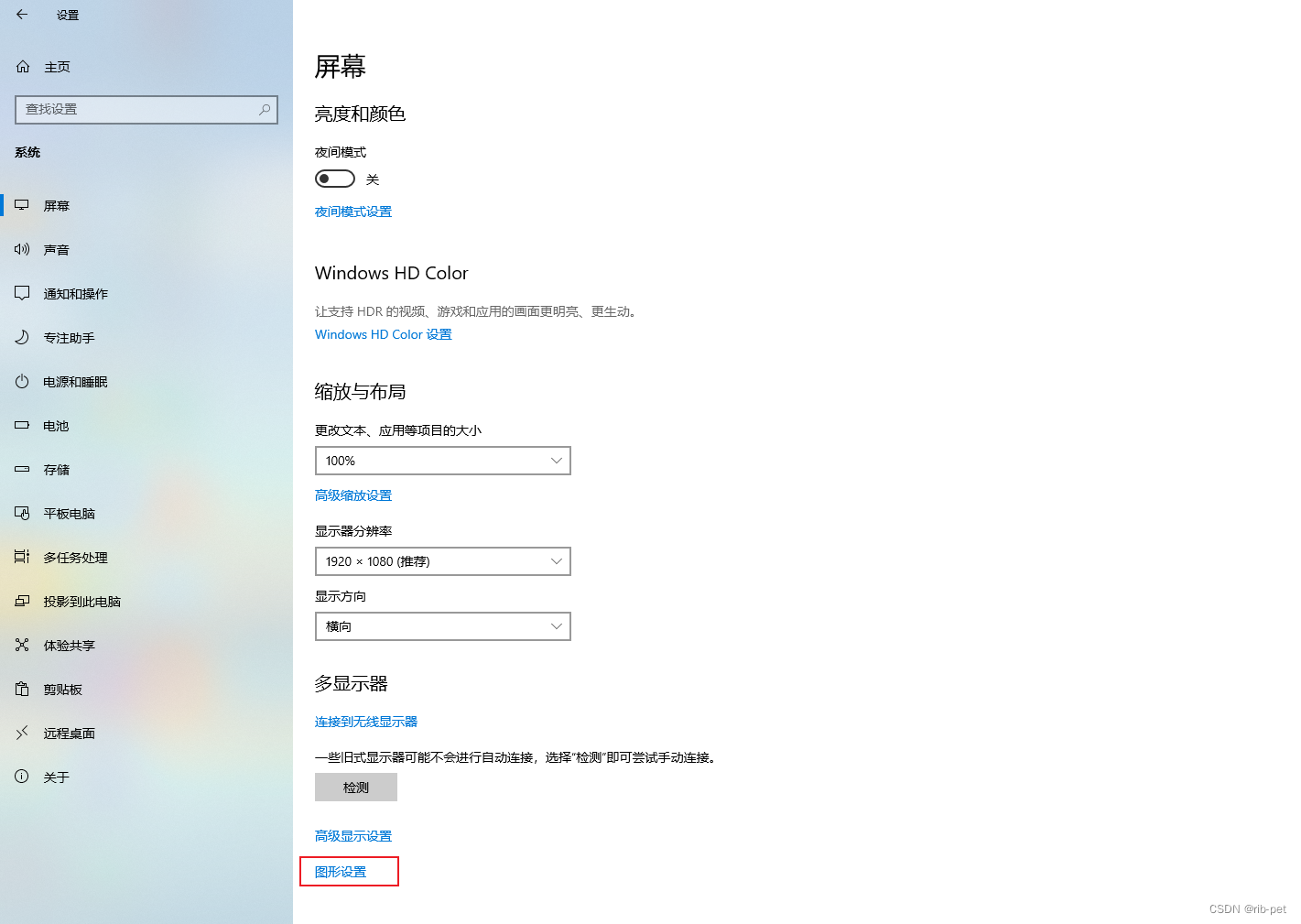Click the notification icon for 通知和操作
Viewport: 1301px width, 924px height.
22,293
